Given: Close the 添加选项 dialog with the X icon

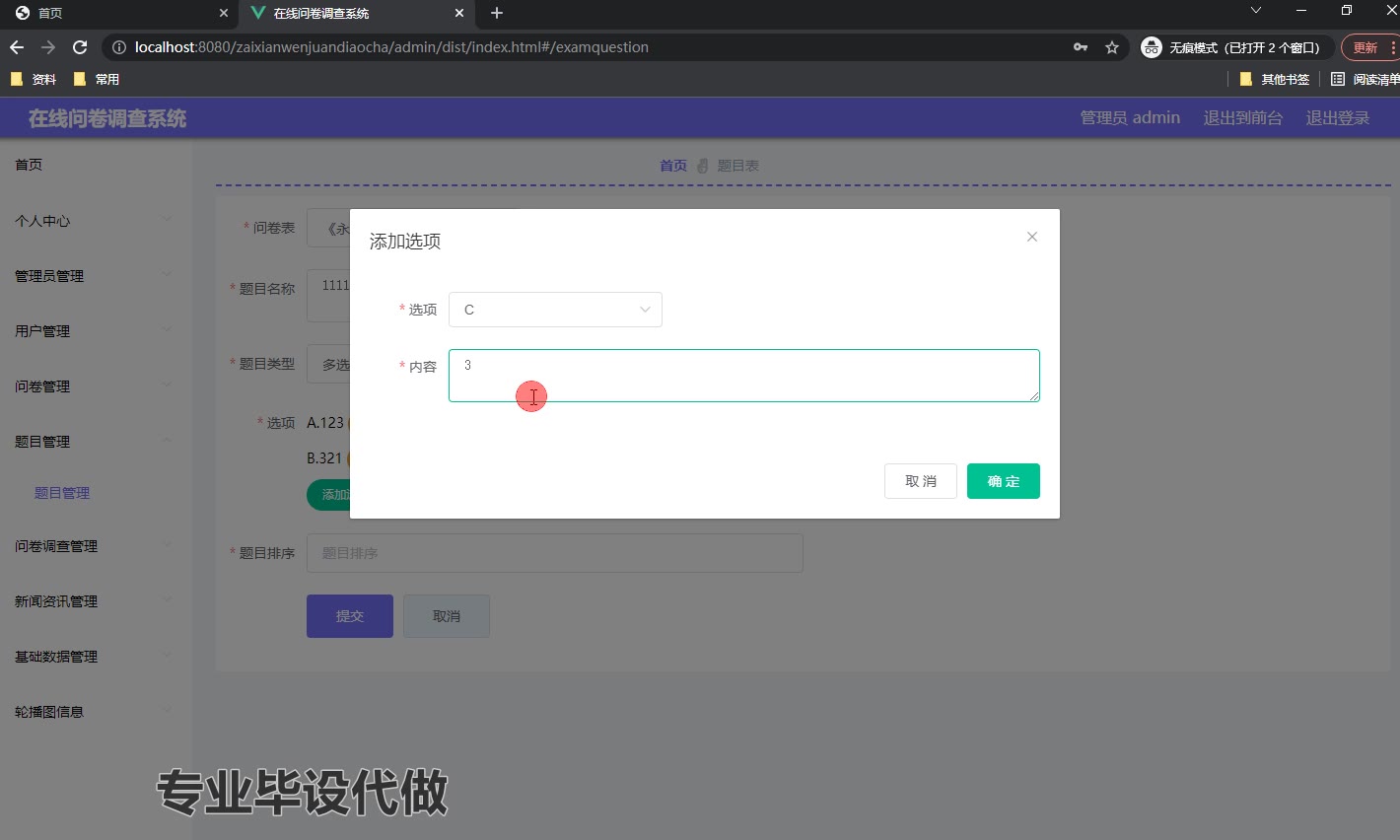Looking at the screenshot, I should [x=1032, y=237].
